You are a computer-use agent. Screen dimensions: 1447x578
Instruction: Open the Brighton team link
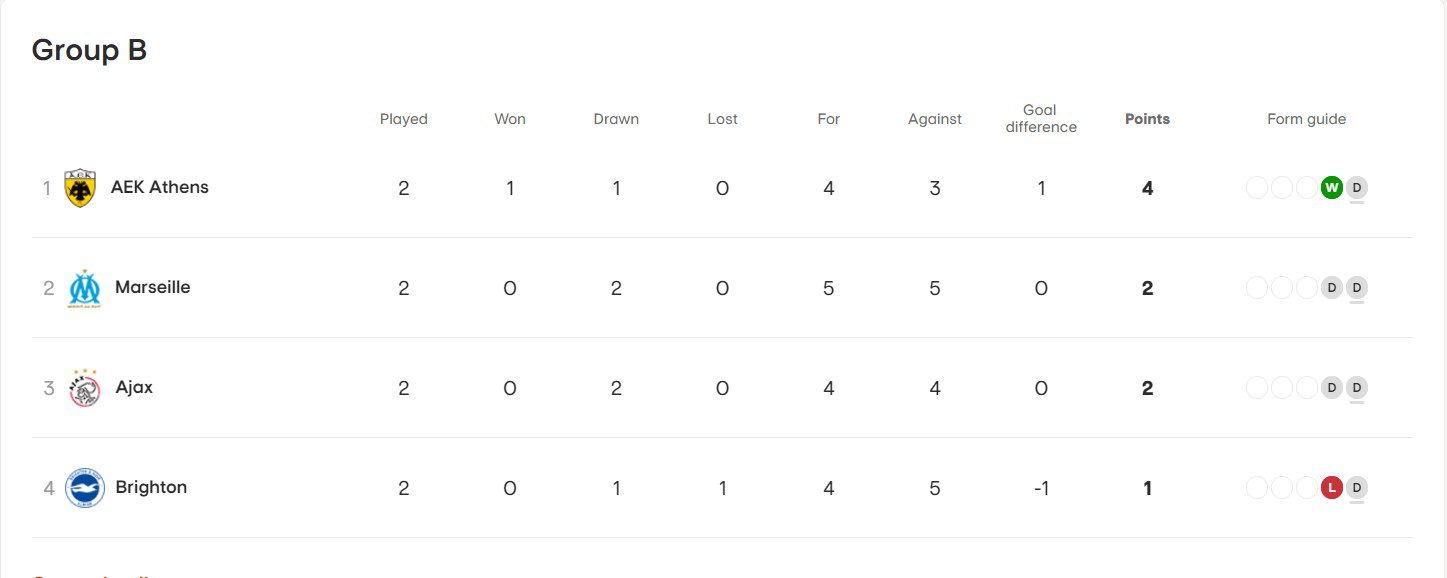(151, 487)
